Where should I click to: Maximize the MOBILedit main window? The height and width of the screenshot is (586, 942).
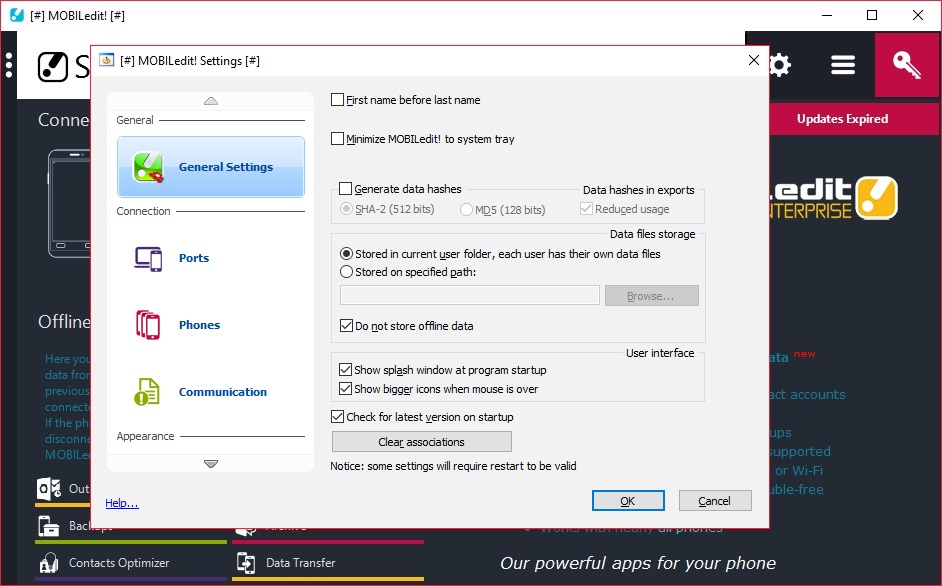pos(872,15)
